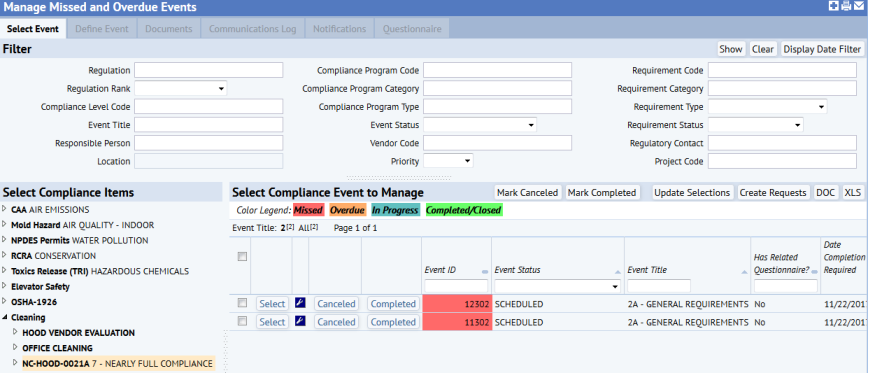Click the Clear filter button
Image resolution: width=869 pixels, height=373 pixels.
click(x=763, y=49)
